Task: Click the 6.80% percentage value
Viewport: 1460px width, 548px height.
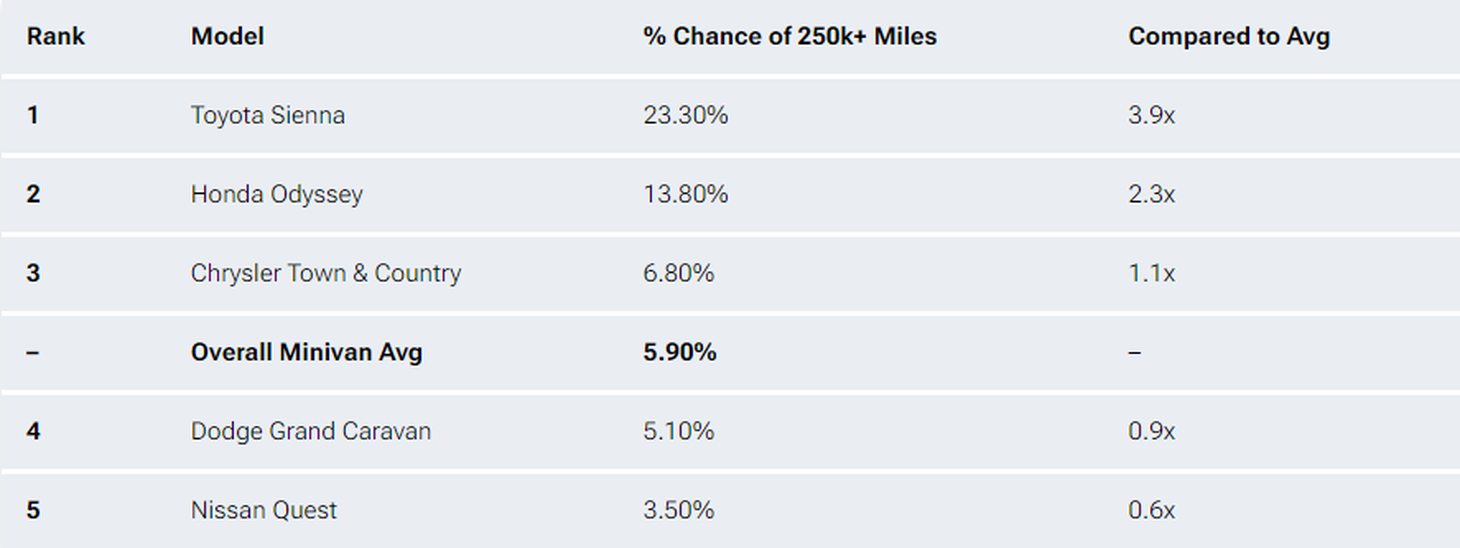Action: pos(679,273)
